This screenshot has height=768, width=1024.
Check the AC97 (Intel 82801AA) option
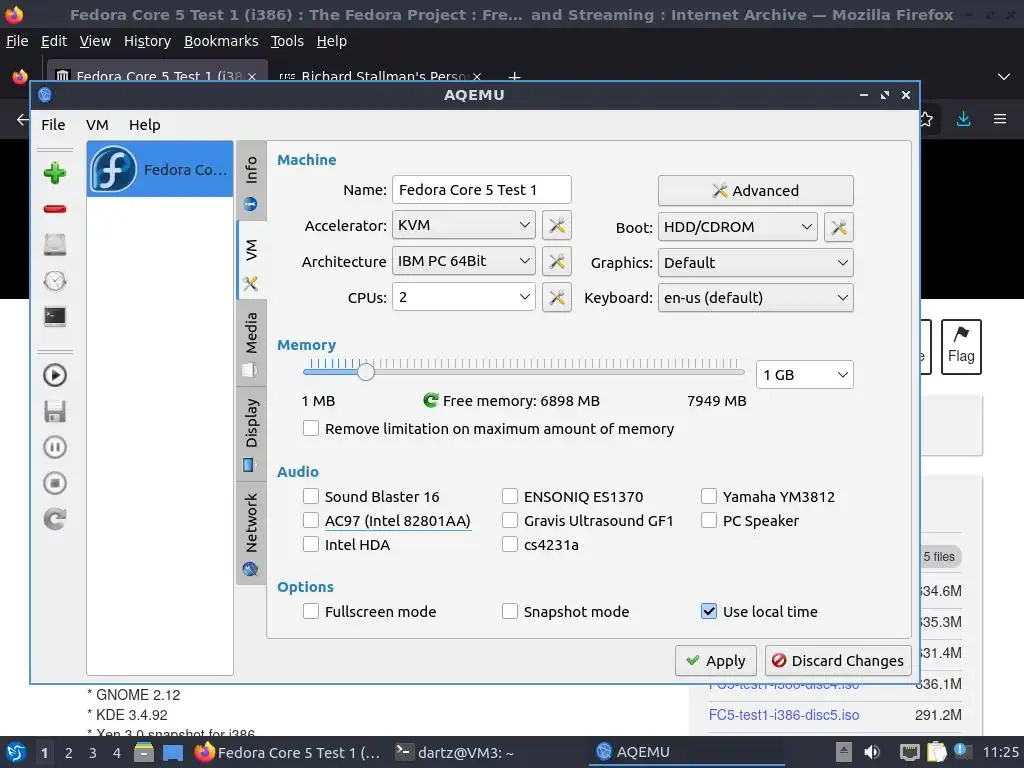311,520
